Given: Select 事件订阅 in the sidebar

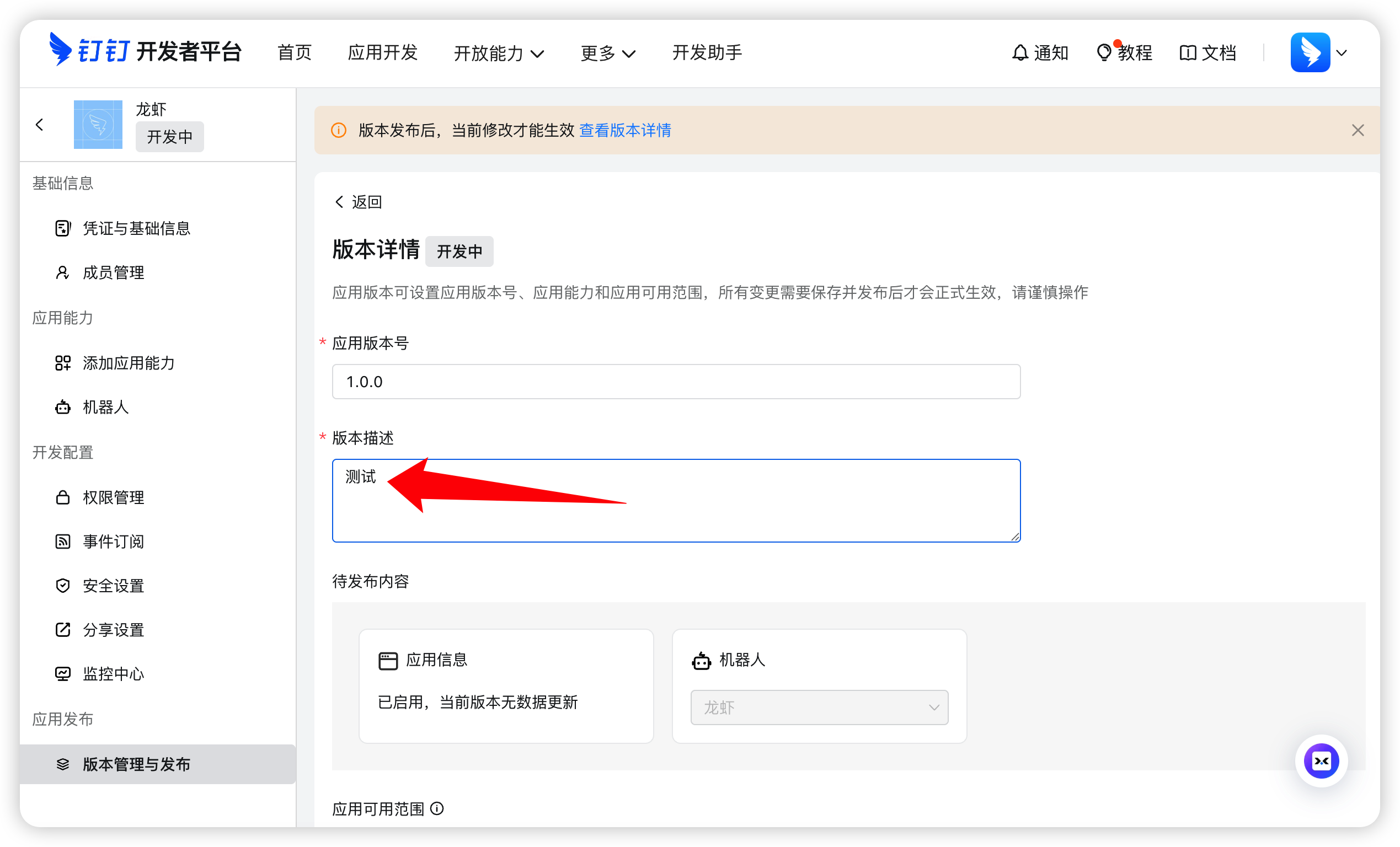Looking at the screenshot, I should (x=113, y=542).
